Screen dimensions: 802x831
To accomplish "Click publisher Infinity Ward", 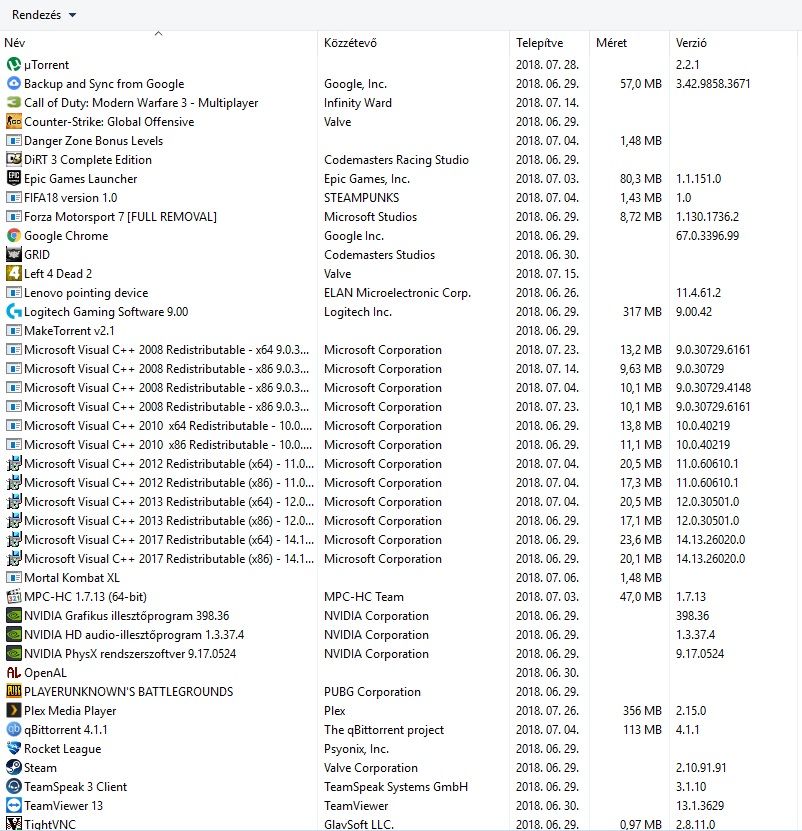I will [x=358, y=103].
